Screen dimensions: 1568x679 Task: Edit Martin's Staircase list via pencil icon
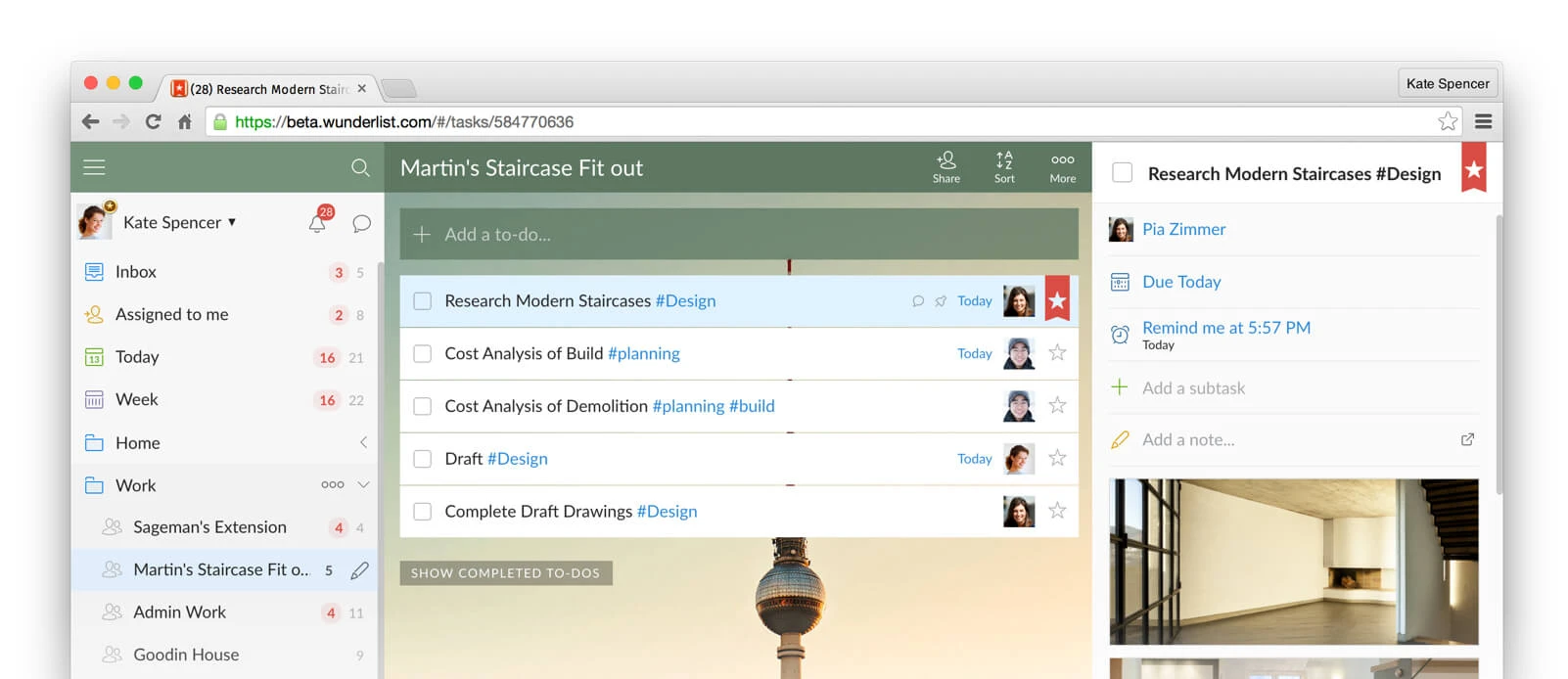[360, 569]
